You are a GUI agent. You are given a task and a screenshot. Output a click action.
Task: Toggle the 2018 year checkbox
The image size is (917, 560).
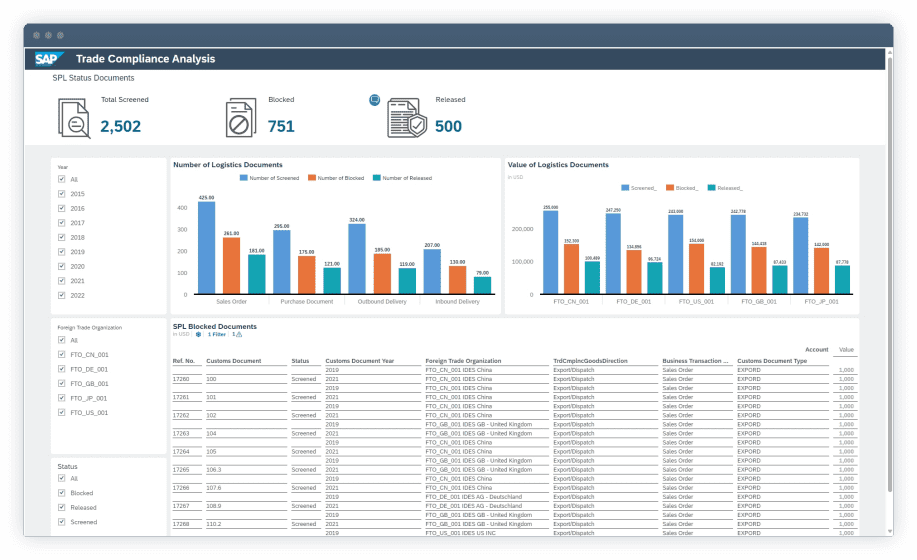click(61, 237)
